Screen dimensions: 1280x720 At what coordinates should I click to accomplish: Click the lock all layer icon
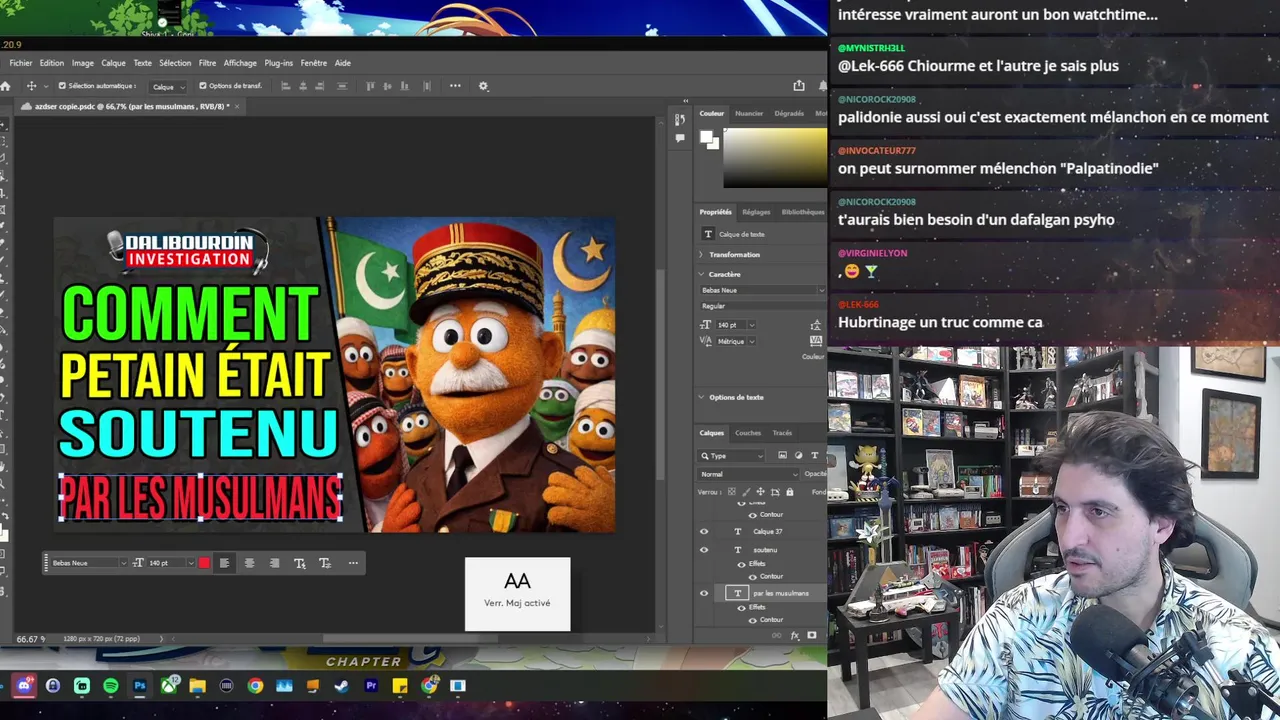(790, 492)
